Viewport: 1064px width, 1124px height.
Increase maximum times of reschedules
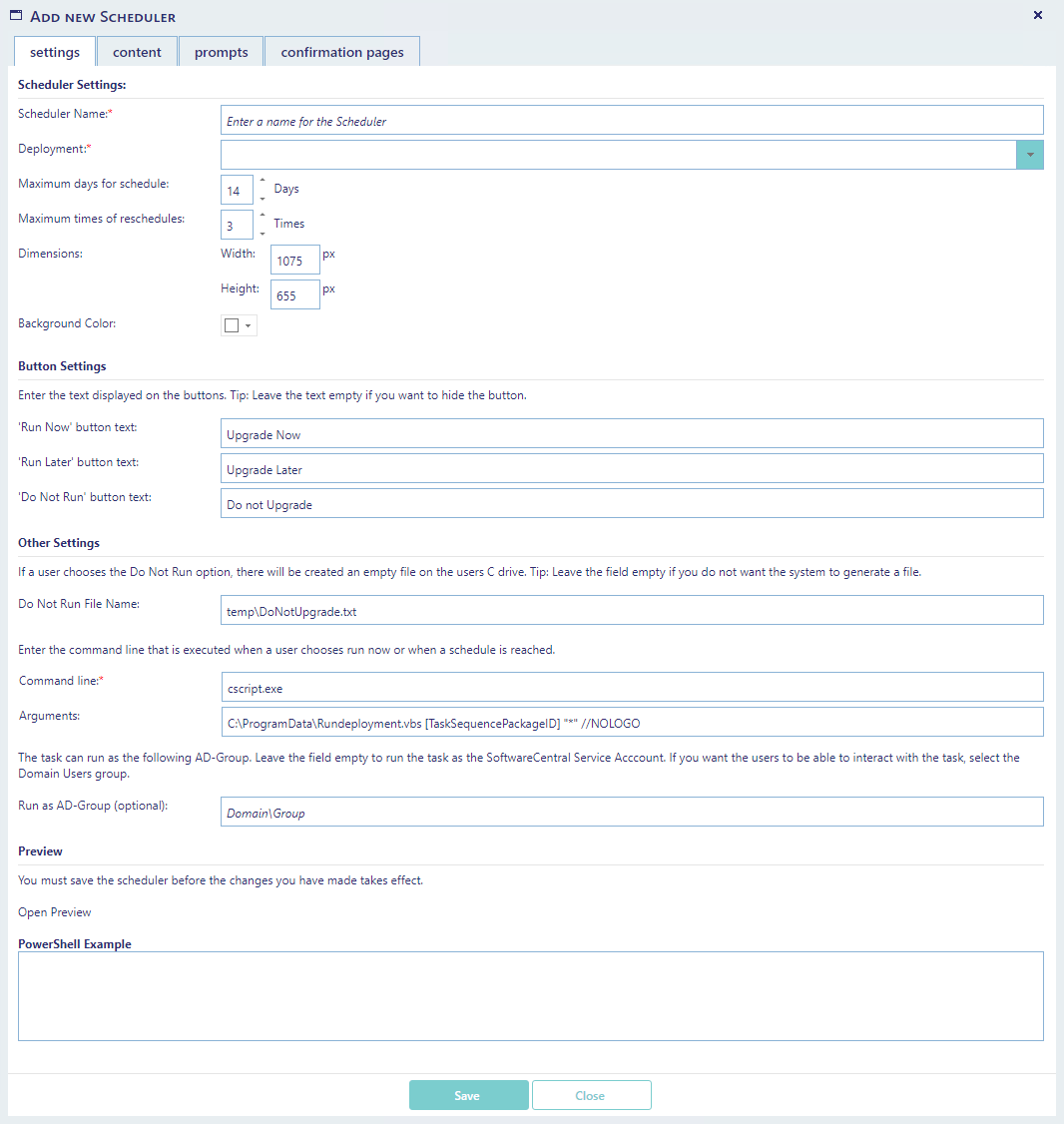262,216
